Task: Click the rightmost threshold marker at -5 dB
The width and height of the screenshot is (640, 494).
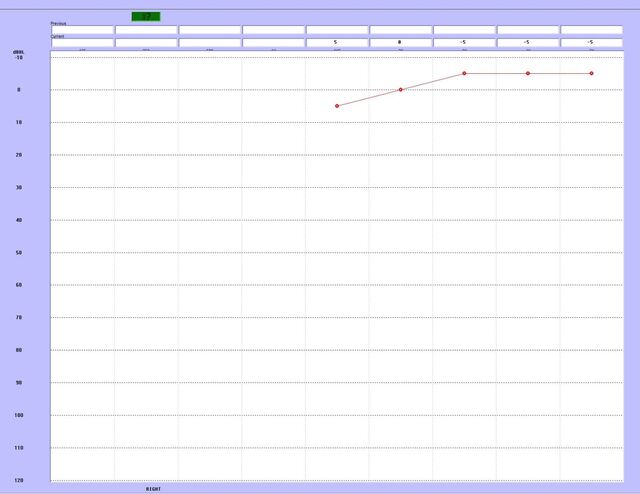Action: pos(591,73)
